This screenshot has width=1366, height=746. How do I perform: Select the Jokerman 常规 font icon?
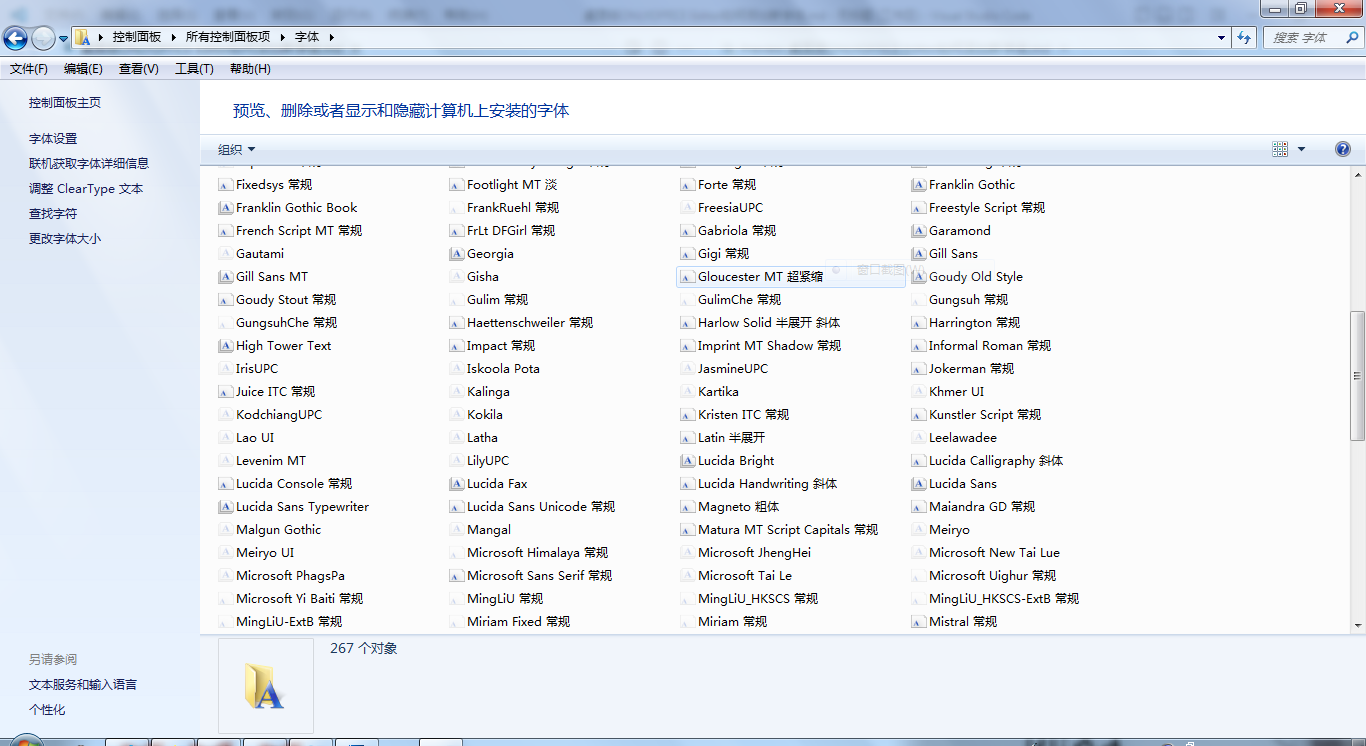tap(918, 368)
